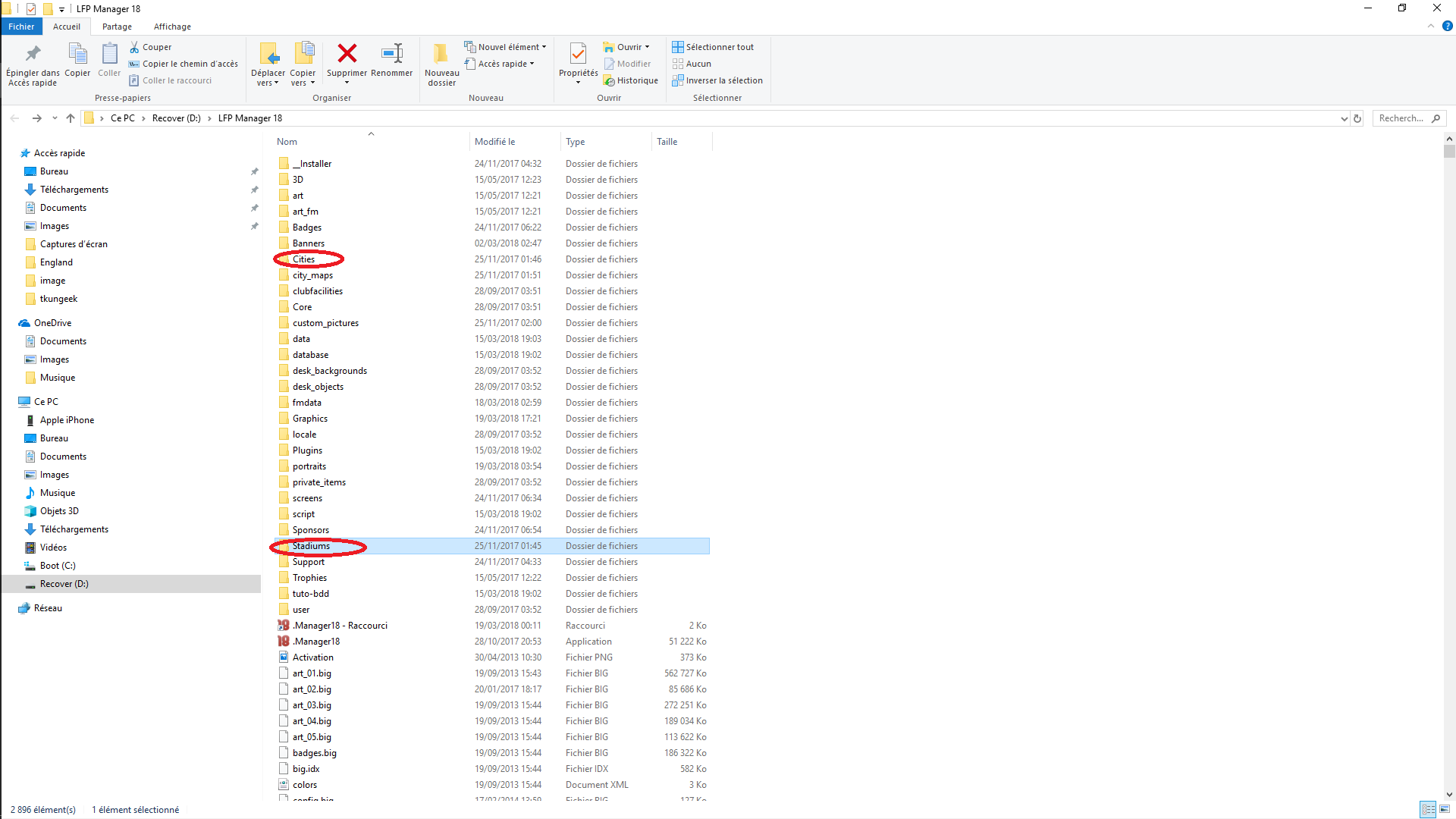
Task: Click Recover (D:) in the address bar
Action: tap(177, 118)
